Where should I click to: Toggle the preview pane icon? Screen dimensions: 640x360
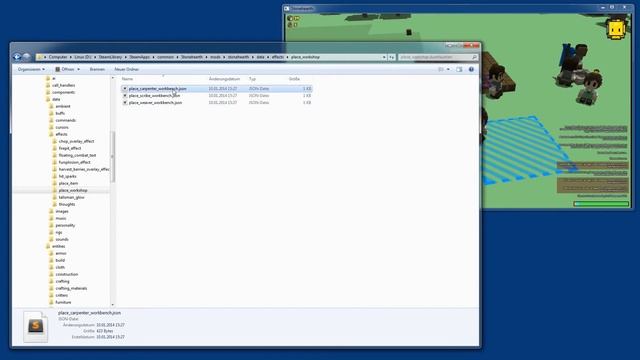coord(459,69)
